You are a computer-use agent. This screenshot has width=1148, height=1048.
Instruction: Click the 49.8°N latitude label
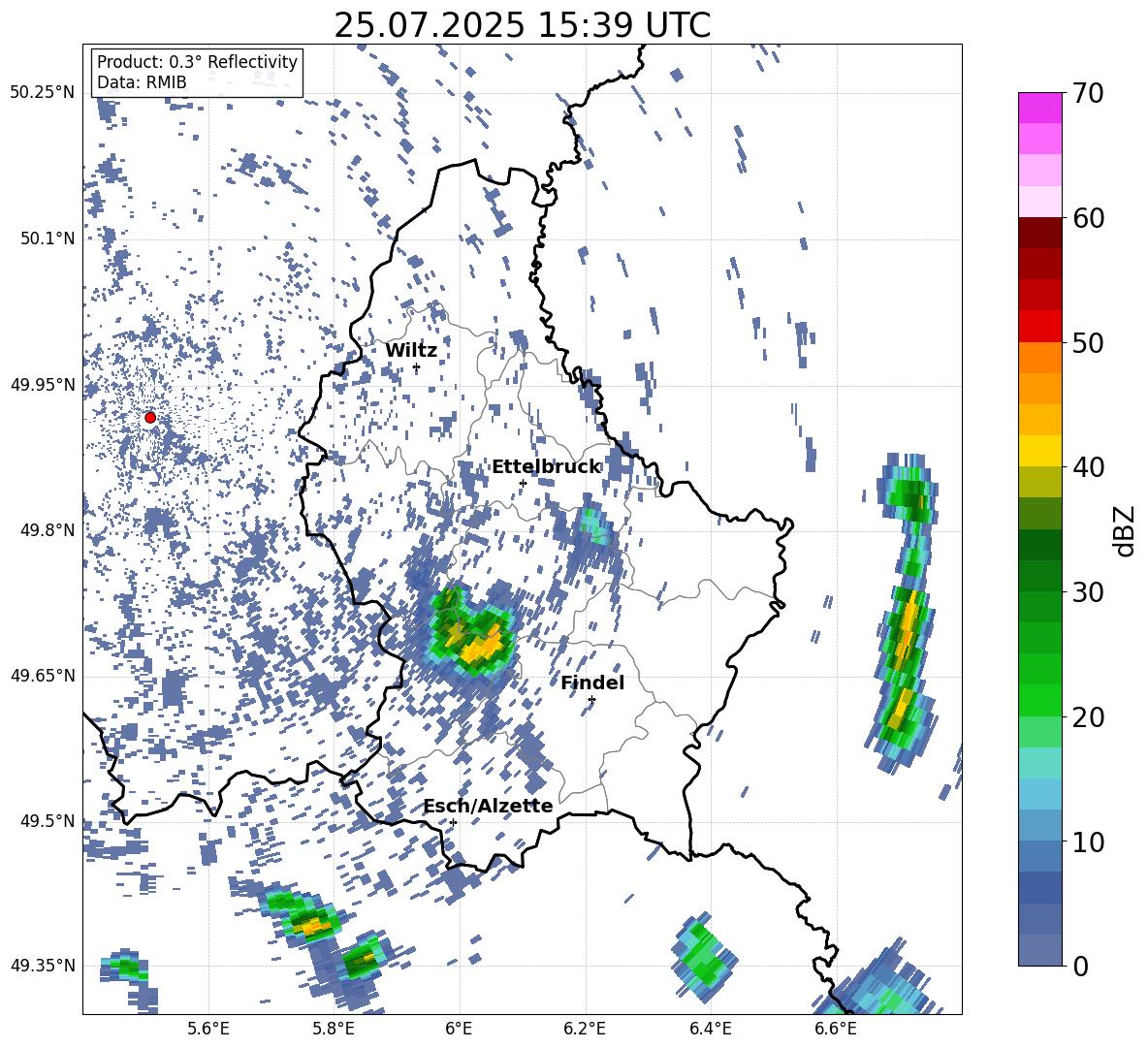[x=48, y=530]
